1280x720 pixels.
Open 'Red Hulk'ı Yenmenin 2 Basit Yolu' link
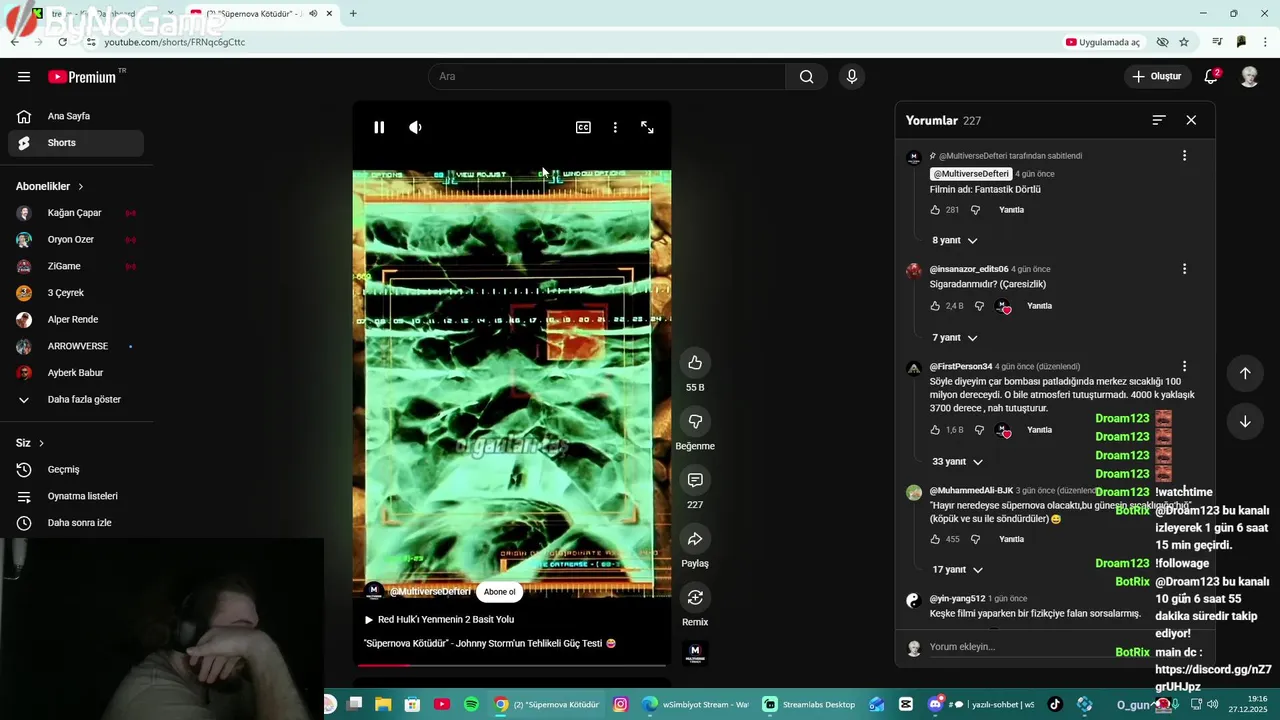pyautogui.click(x=440, y=620)
